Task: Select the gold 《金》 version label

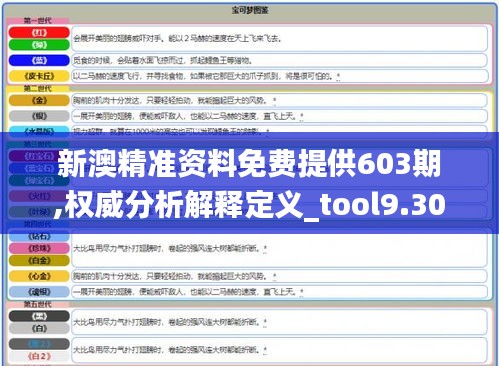Action: [39, 100]
